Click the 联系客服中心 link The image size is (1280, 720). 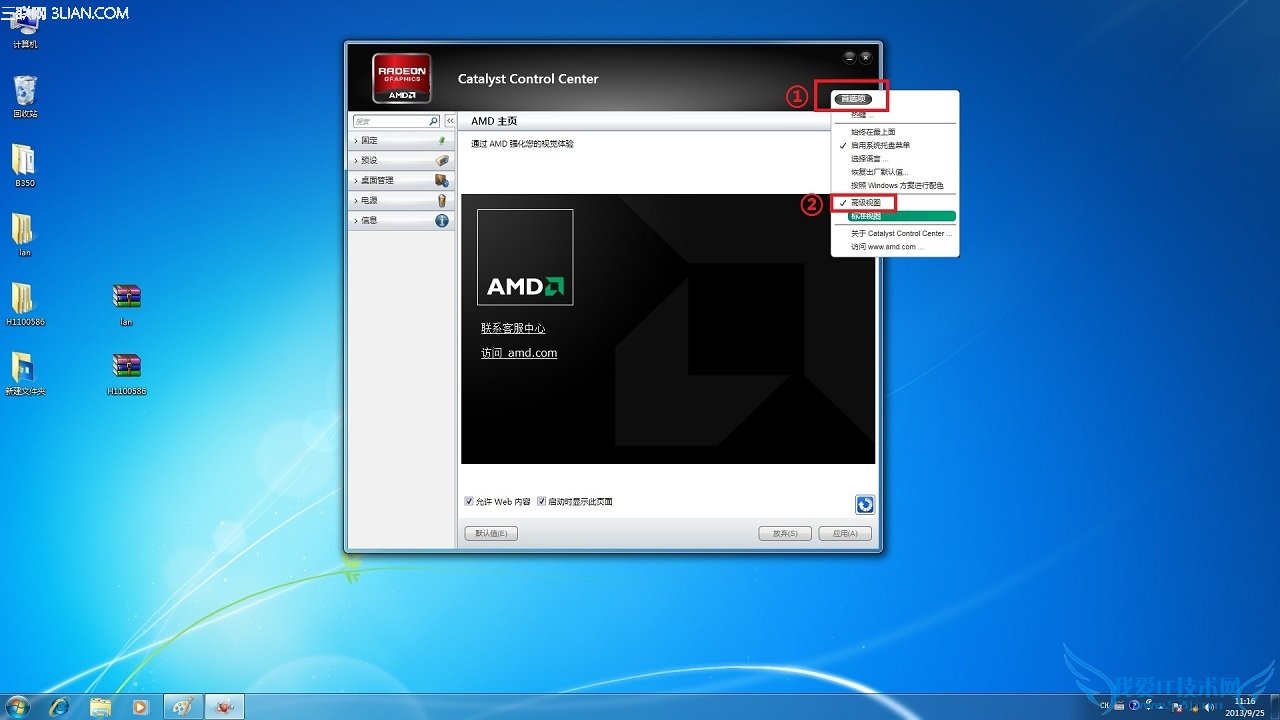coord(513,328)
